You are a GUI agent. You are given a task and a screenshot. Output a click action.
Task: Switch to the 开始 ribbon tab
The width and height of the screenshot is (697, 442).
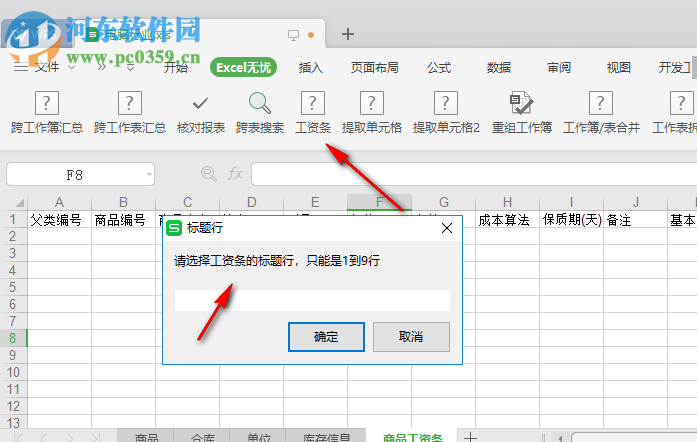176,68
